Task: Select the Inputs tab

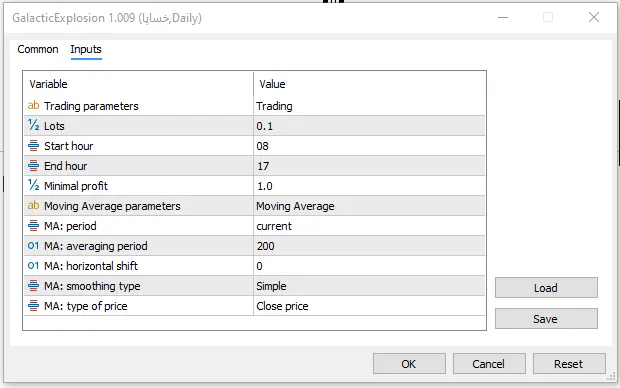Action: [86, 49]
